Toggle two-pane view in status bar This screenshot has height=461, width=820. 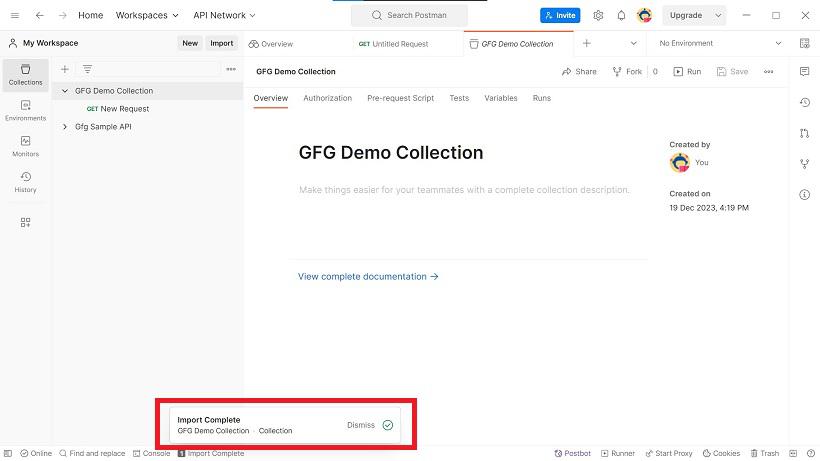point(793,453)
